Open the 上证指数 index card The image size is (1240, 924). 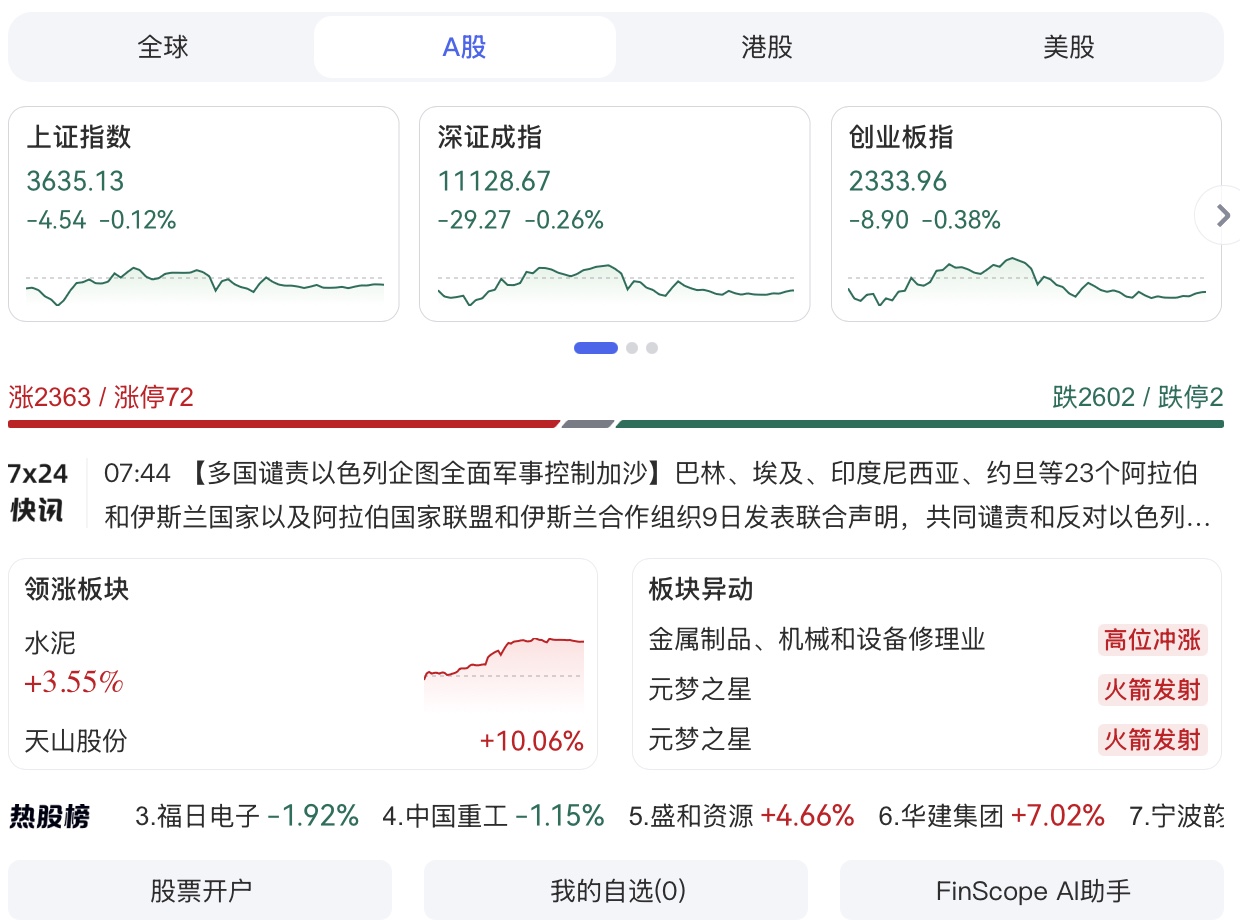coord(204,214)
